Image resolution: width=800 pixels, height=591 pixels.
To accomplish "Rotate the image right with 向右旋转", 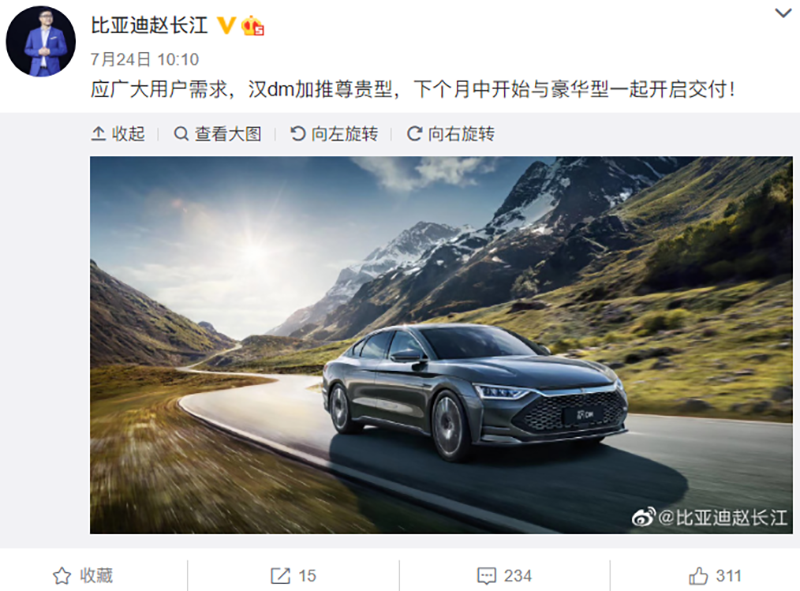I will (x=451, y=134).
